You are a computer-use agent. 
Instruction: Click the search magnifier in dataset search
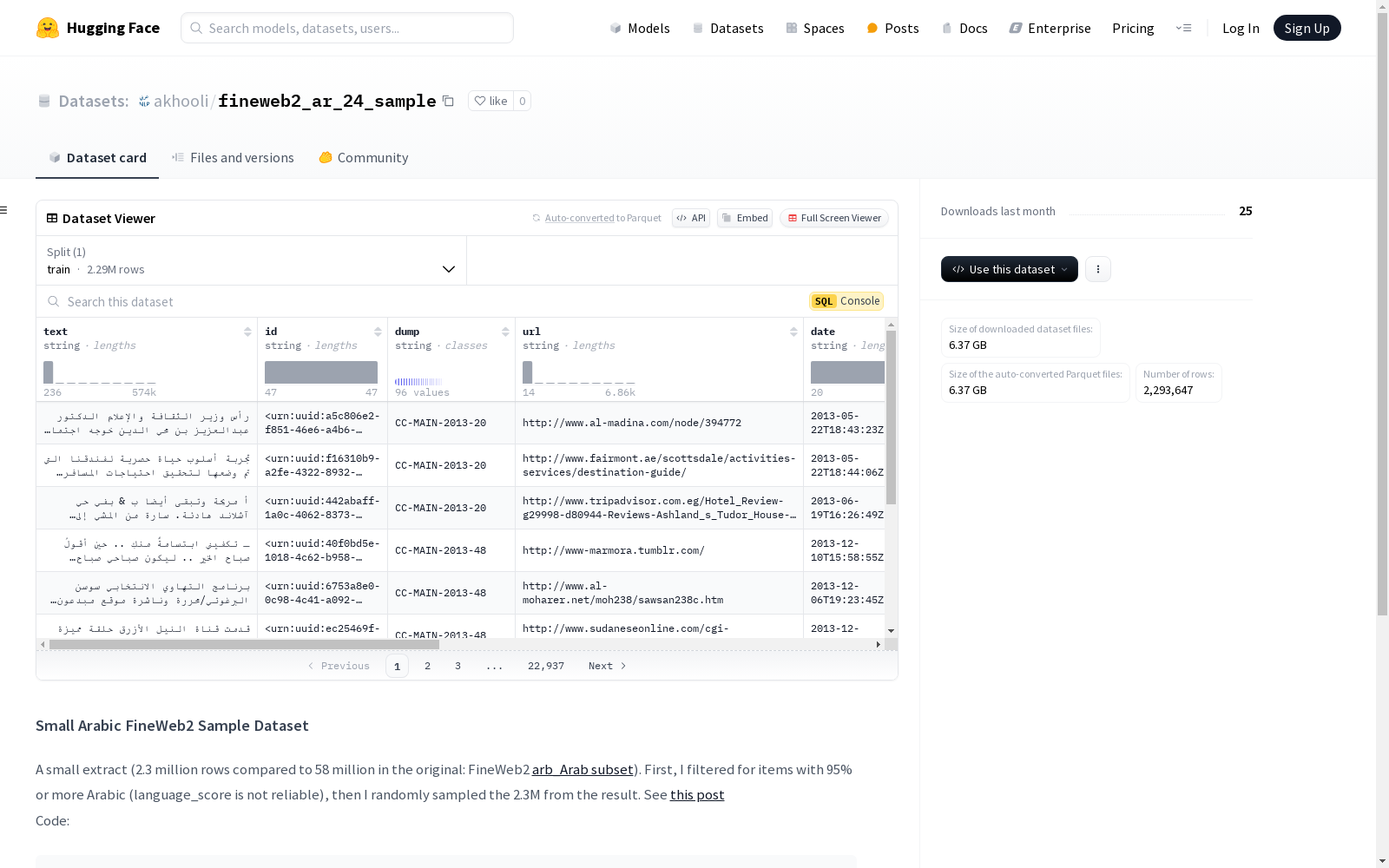pyautogui.click(x=54, y=301)
